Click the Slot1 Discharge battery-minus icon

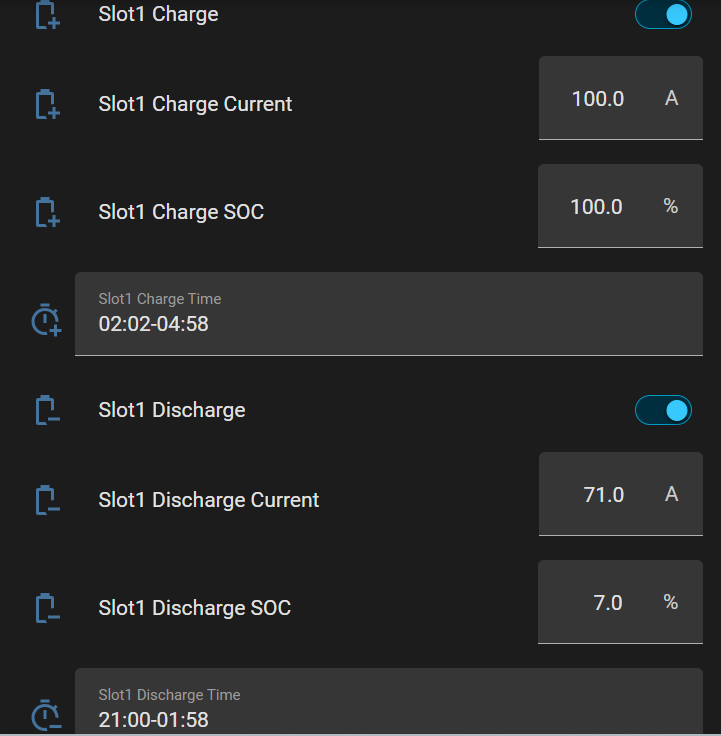click(x=47, y=410)
